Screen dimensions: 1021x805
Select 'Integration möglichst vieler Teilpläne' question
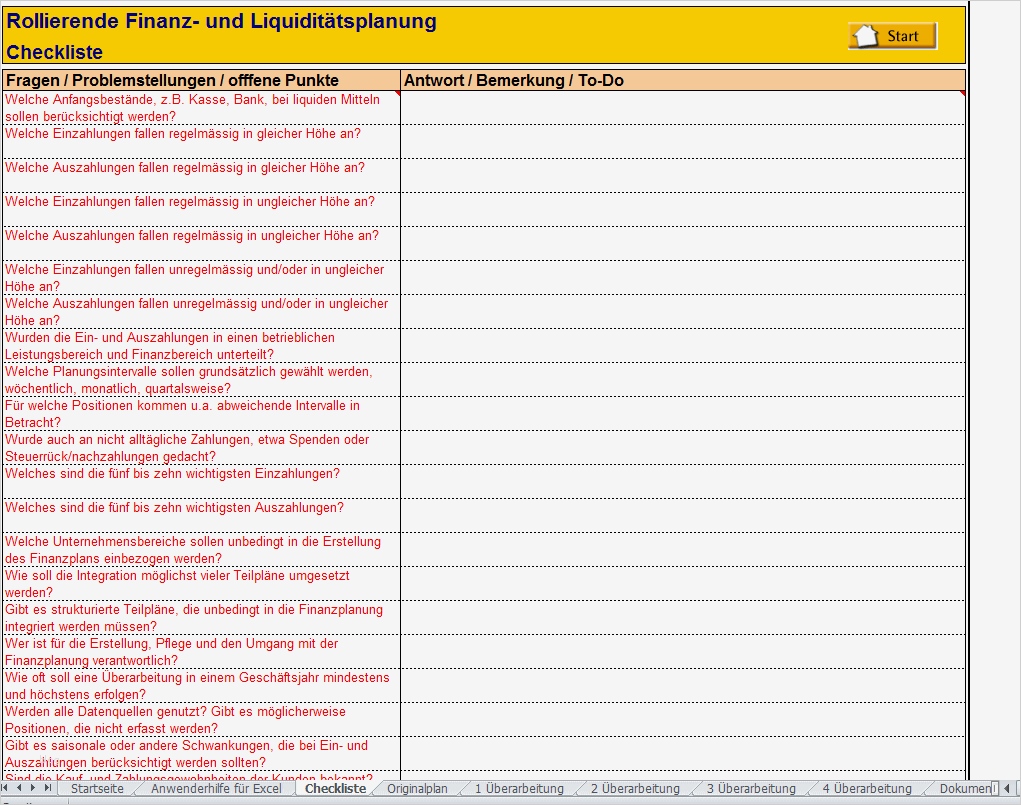[202, 583]
